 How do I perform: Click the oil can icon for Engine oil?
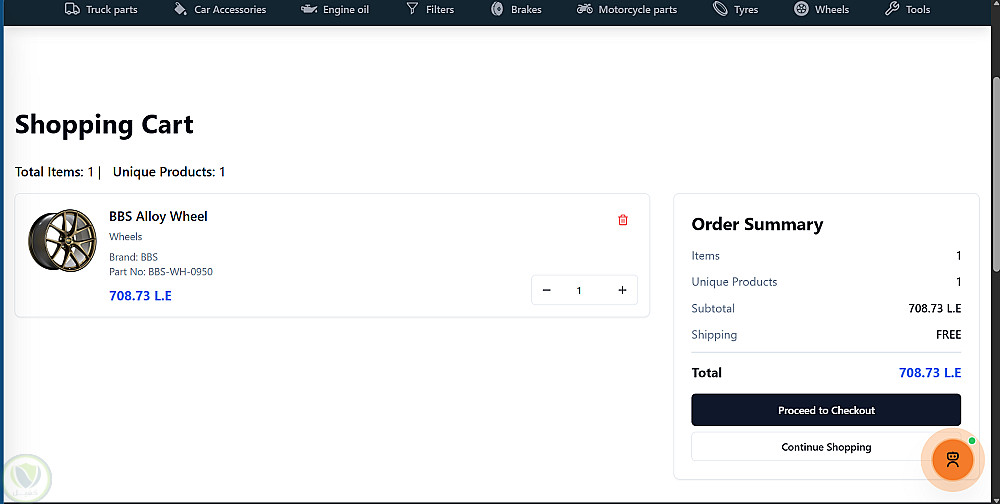tap(309, 10)
